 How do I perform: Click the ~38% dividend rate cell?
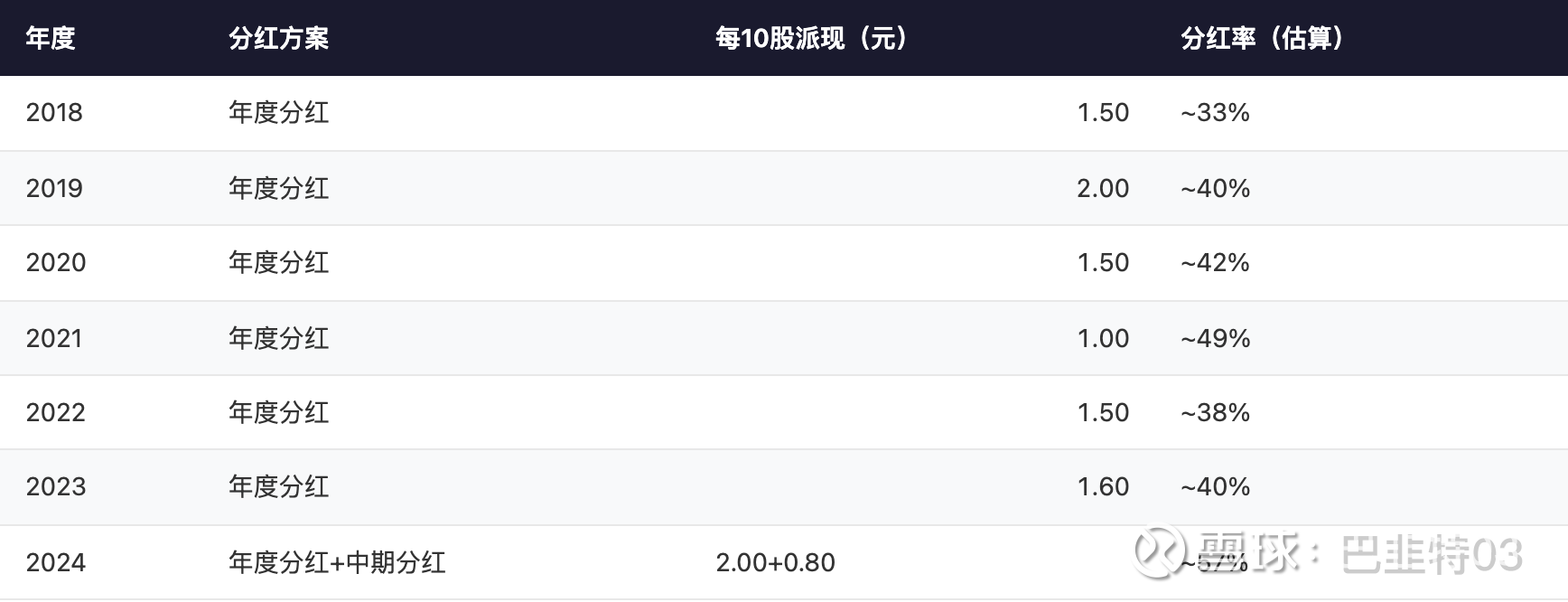(x=1215, y=413)
